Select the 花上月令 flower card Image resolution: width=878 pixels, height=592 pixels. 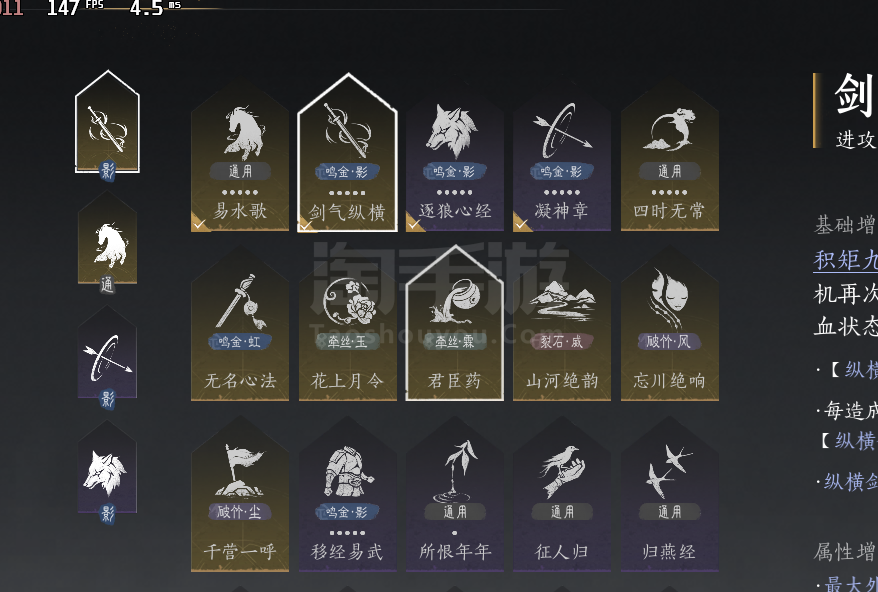[348, 325]
